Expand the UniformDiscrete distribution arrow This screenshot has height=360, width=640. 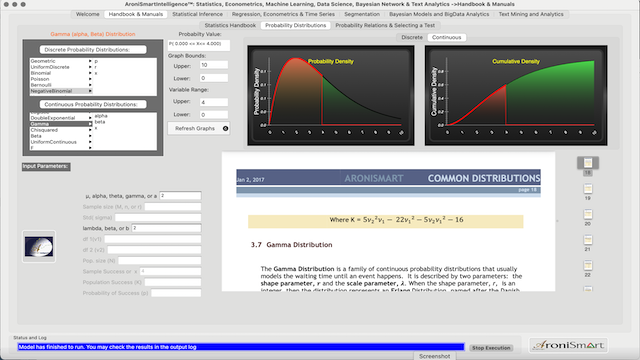[90, 67]
